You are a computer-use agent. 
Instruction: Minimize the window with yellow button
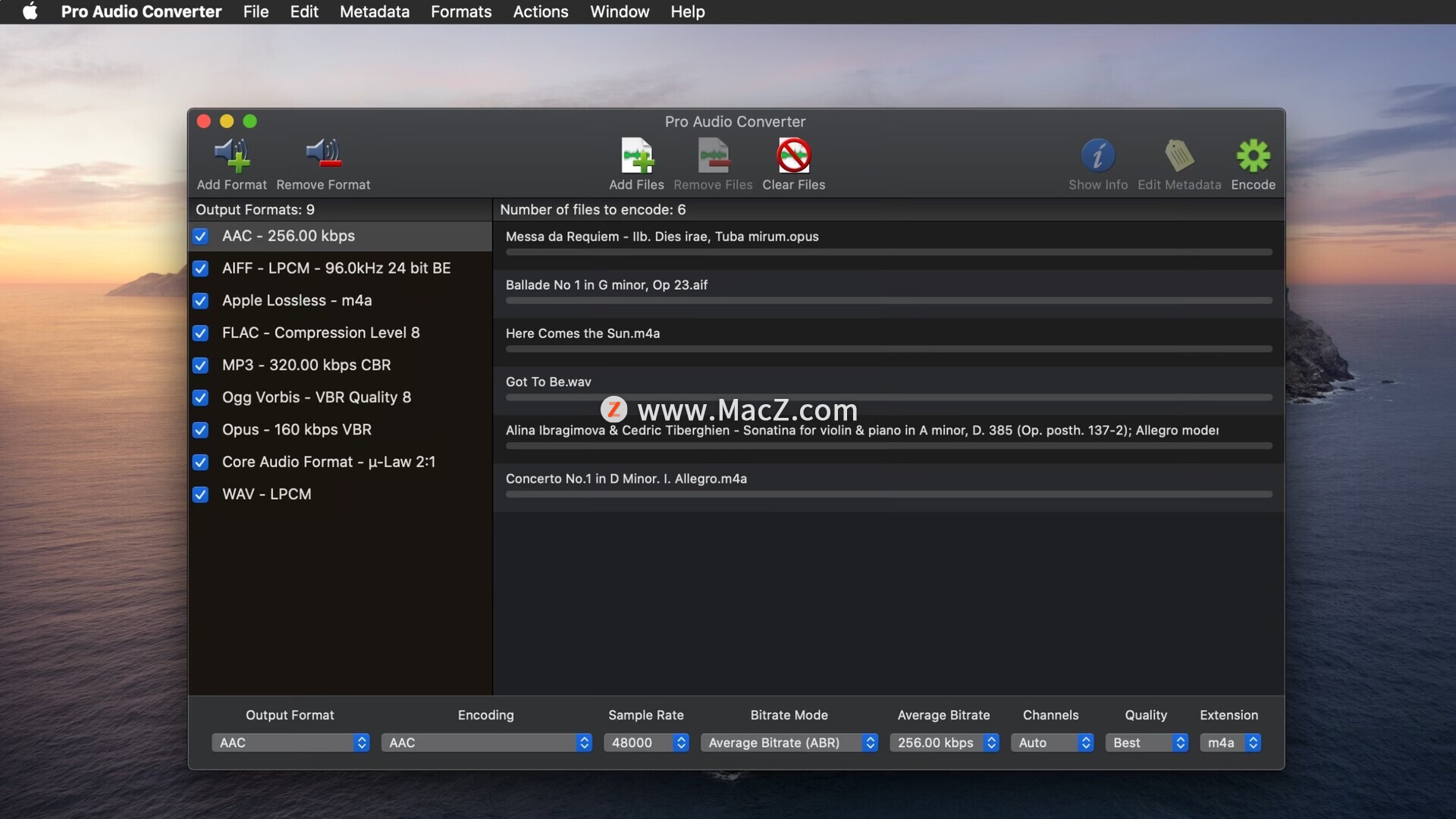tap(227, 121)
